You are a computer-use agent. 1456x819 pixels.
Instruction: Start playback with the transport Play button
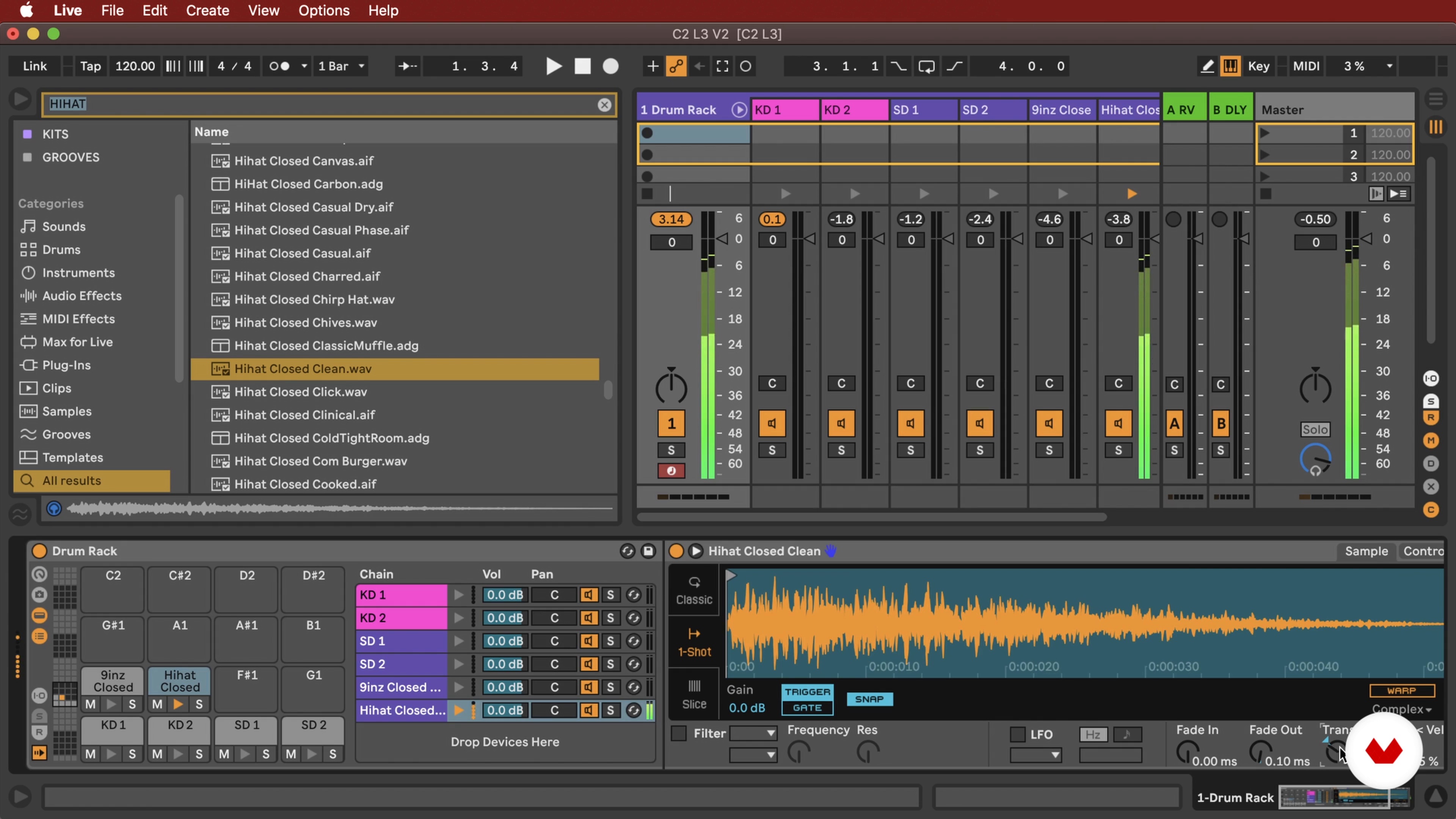pos(553,66)
